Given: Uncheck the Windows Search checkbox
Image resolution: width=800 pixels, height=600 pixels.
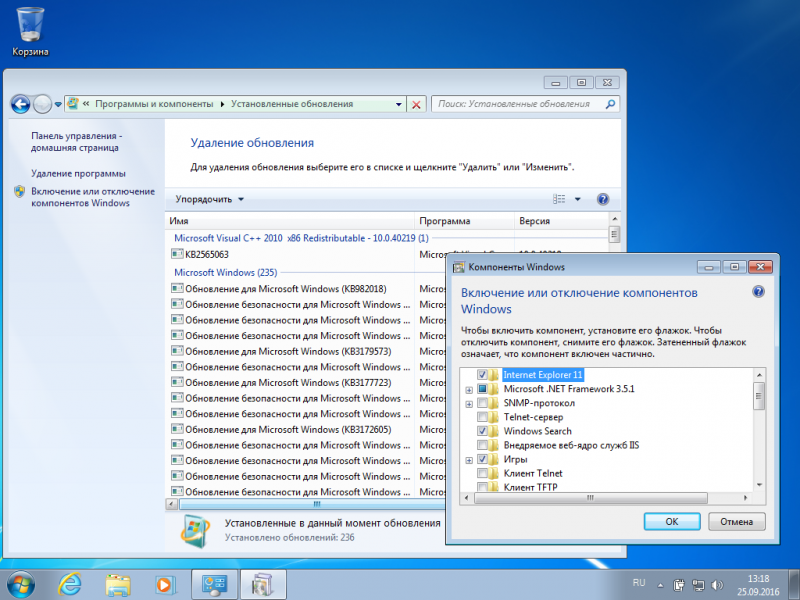Looking at the screenshot, I should coord(482,431).
